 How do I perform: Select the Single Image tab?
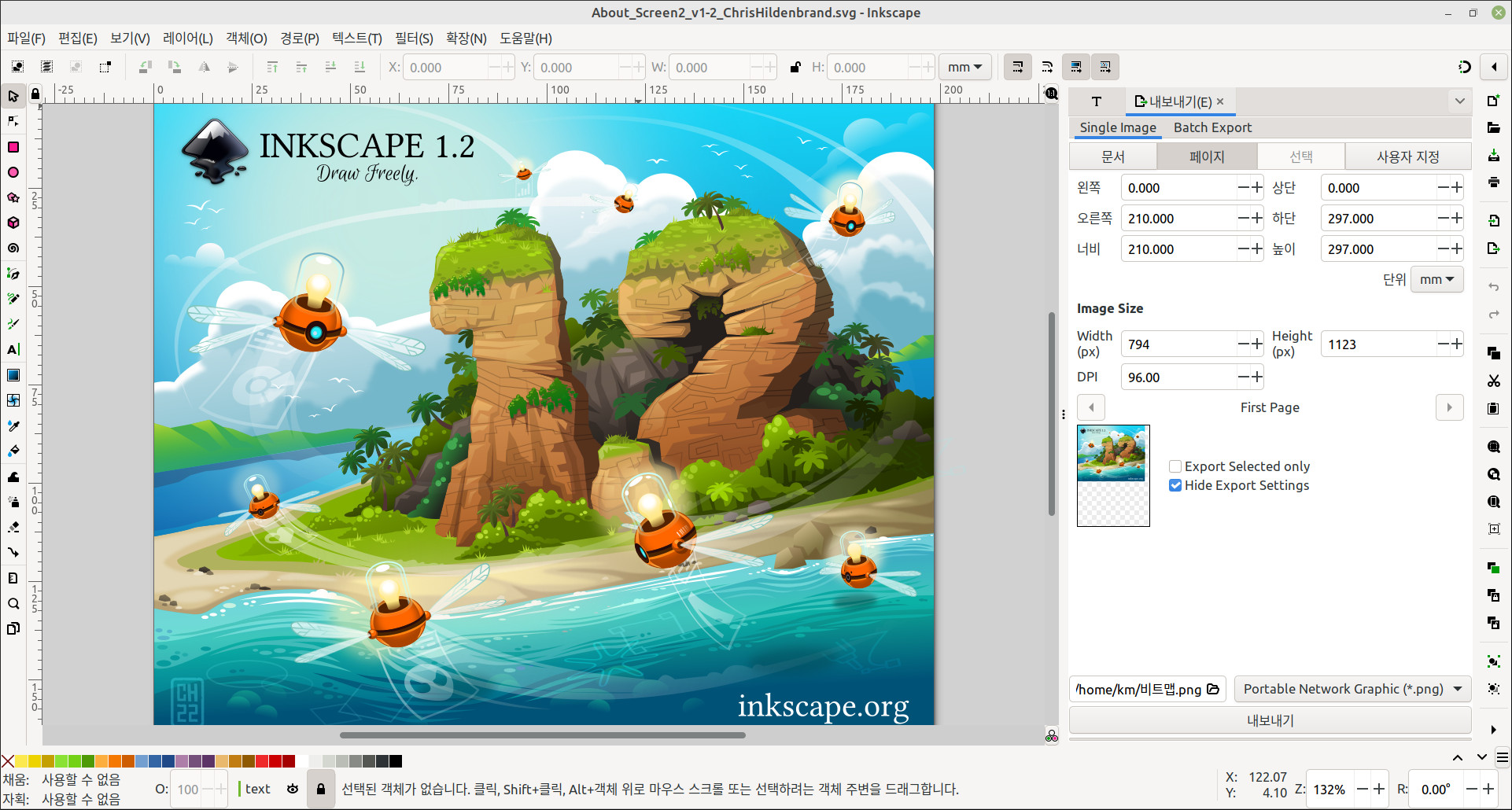pos(1117,127)
